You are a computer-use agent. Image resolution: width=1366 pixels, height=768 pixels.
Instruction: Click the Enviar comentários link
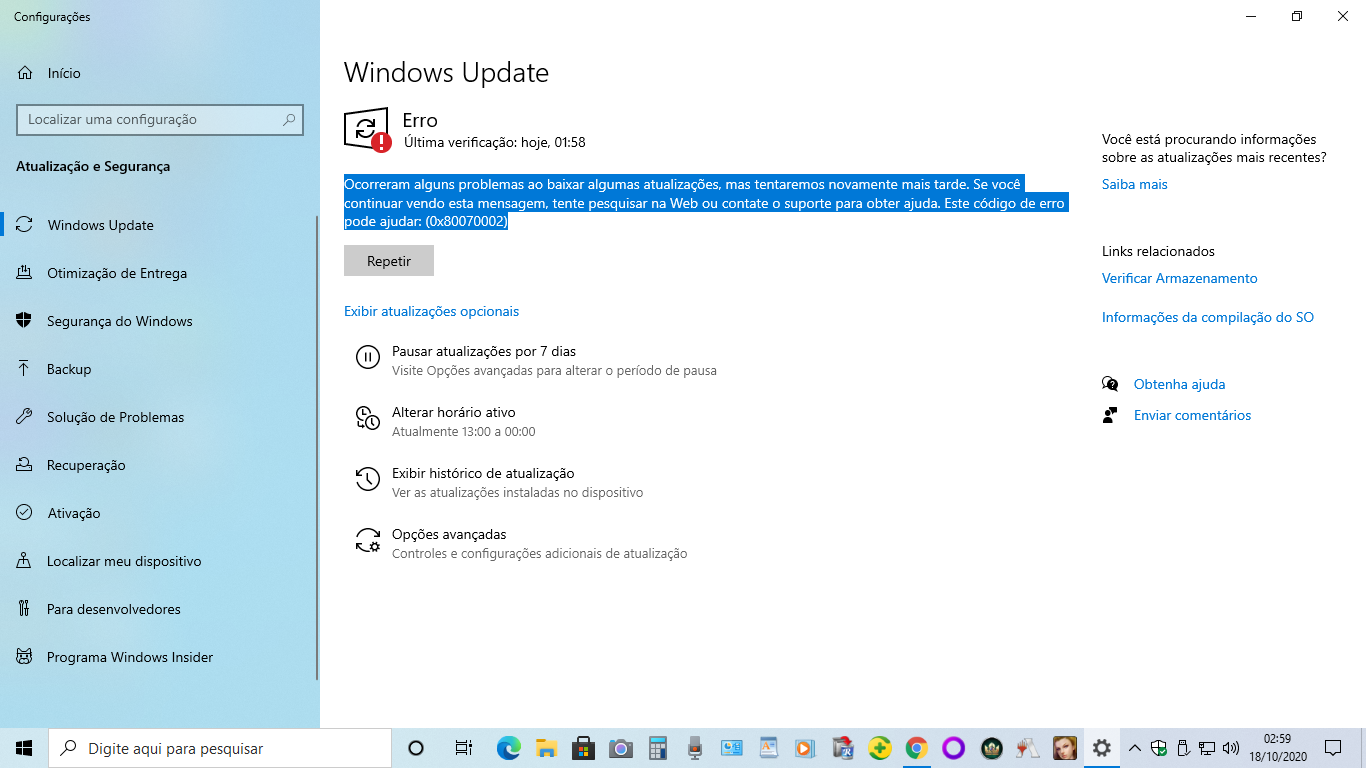pos(1192,415)
